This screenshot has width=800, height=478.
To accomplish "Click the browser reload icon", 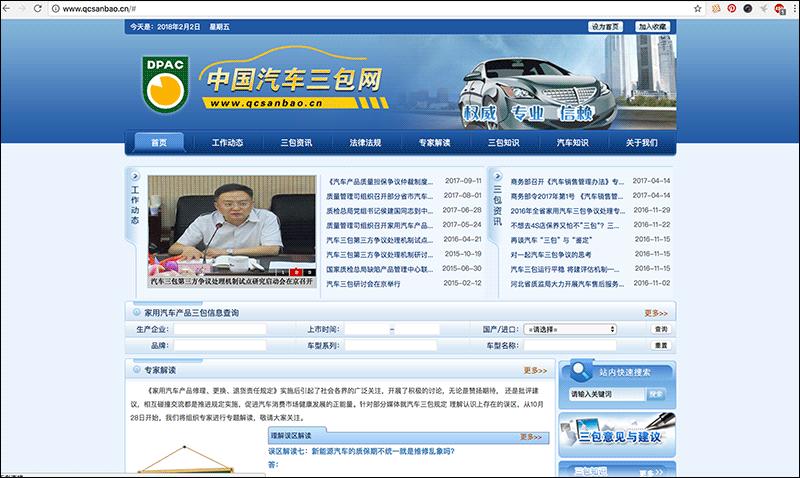I will 37,8.
